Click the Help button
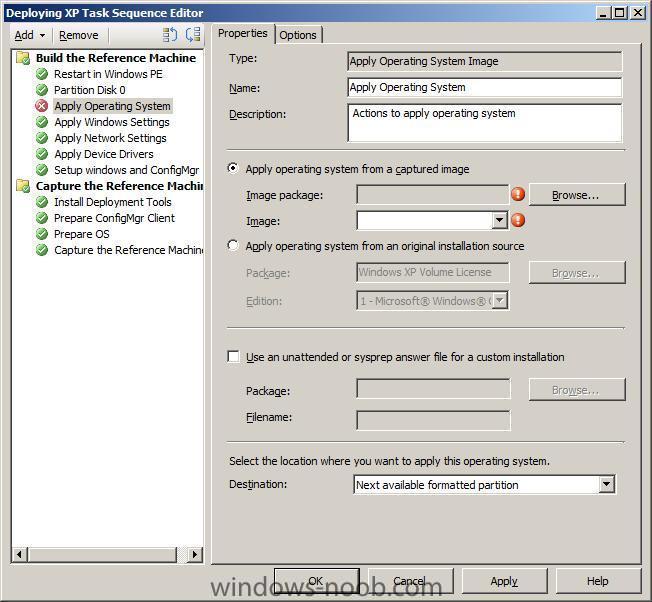The image size is (652, 602). pos(598,581)
